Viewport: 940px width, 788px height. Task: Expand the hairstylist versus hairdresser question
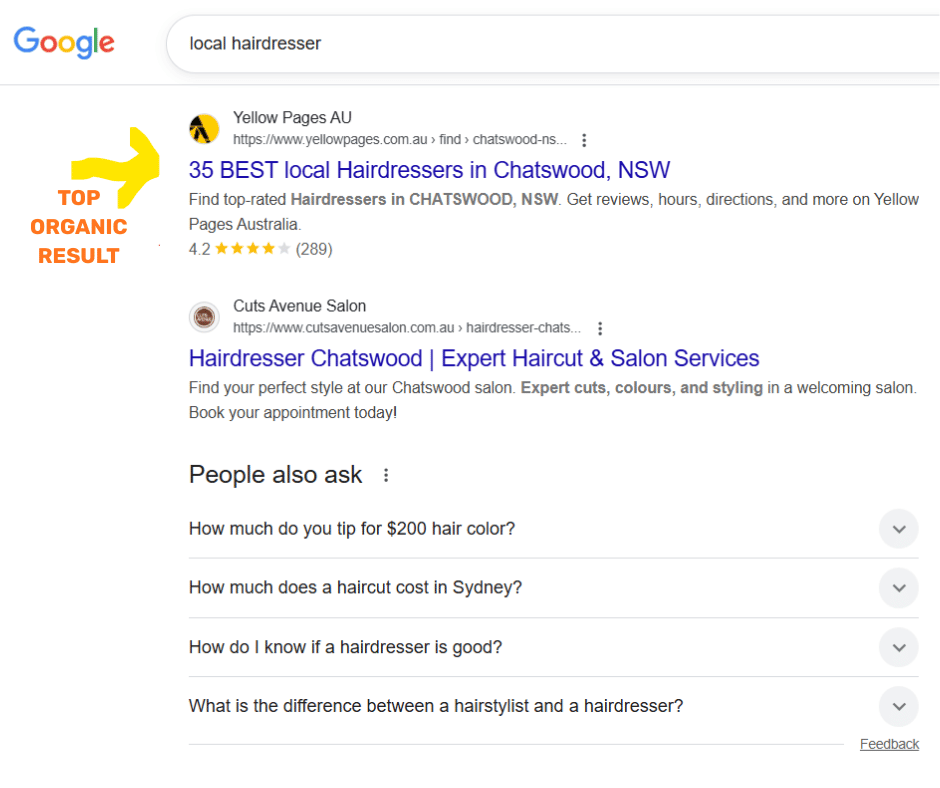[x=435, y=706]
